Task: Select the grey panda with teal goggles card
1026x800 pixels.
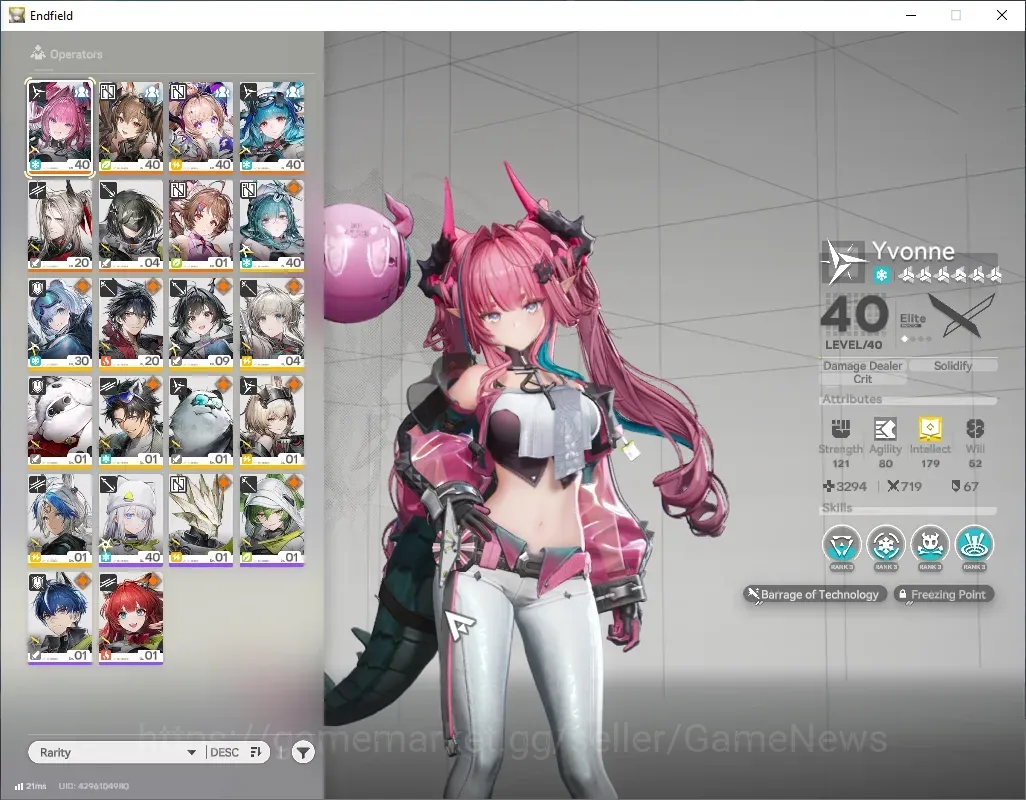Action: tap(201, 422)
